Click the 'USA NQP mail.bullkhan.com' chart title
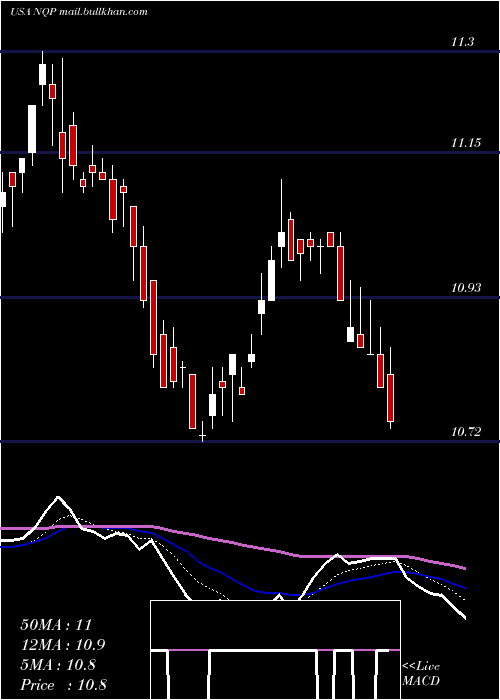The width and height of the screenshot is (500, 700). [x=79, y=12]
